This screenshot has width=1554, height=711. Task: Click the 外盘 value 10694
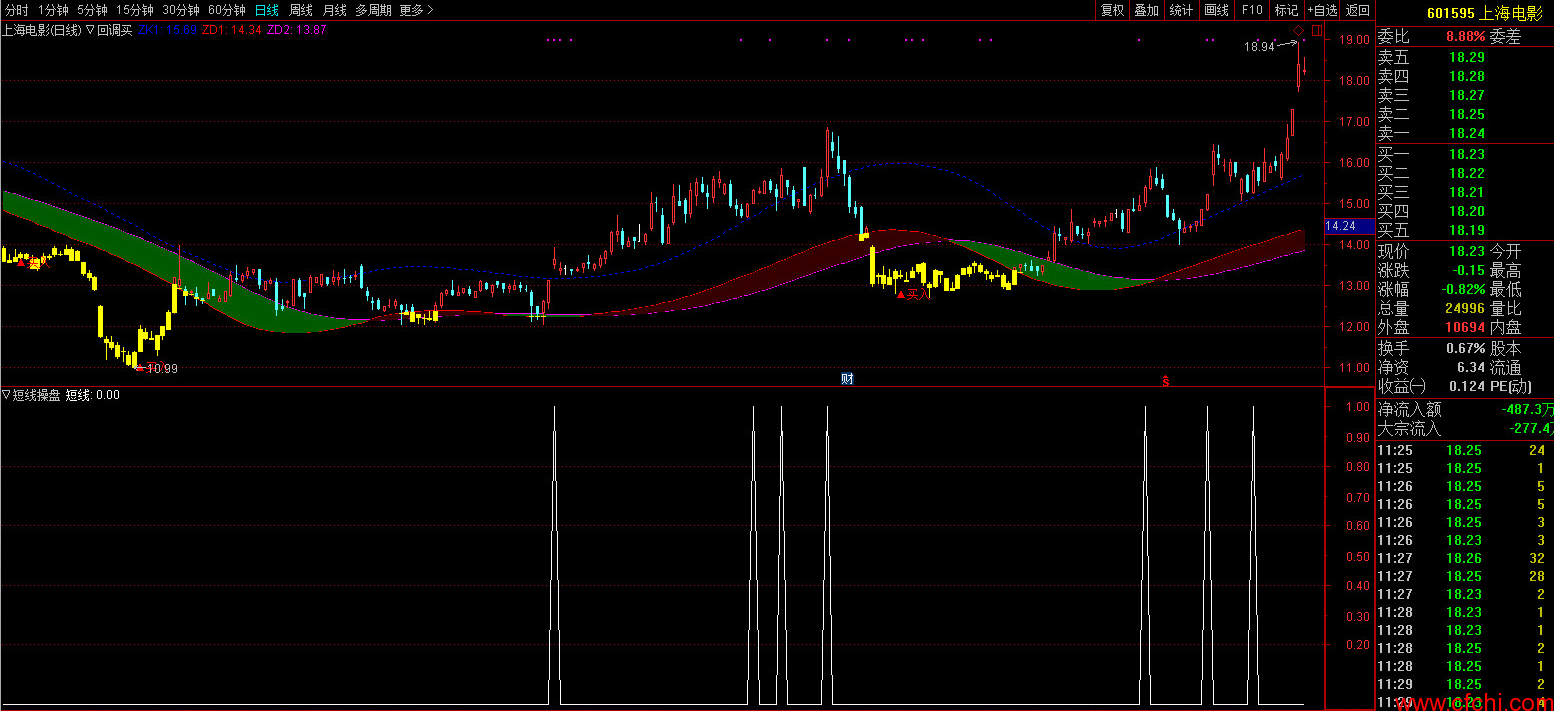coord(1464,328)
